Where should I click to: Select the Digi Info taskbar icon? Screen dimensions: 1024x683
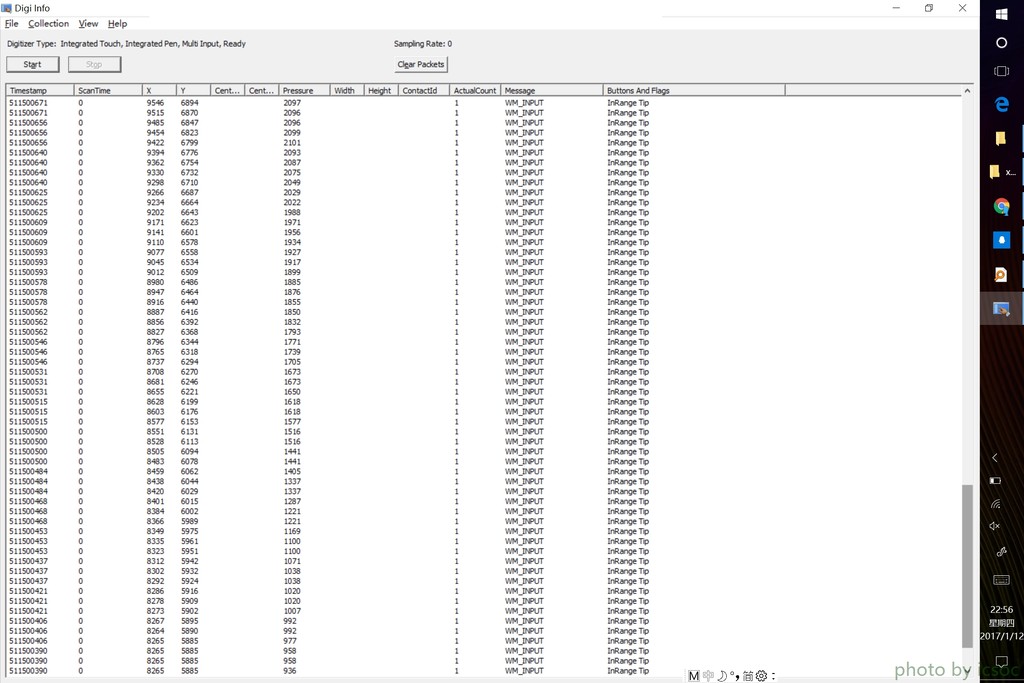(x=1001, y=308)
